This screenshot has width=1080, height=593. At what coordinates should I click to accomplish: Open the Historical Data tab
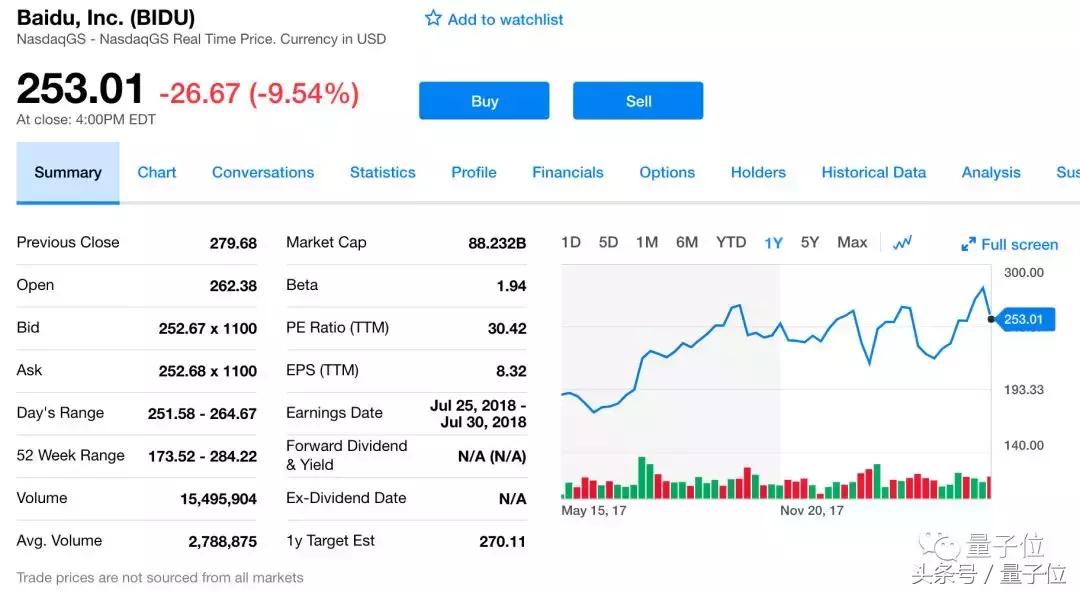pyautogui.click(x=874, y=172)
